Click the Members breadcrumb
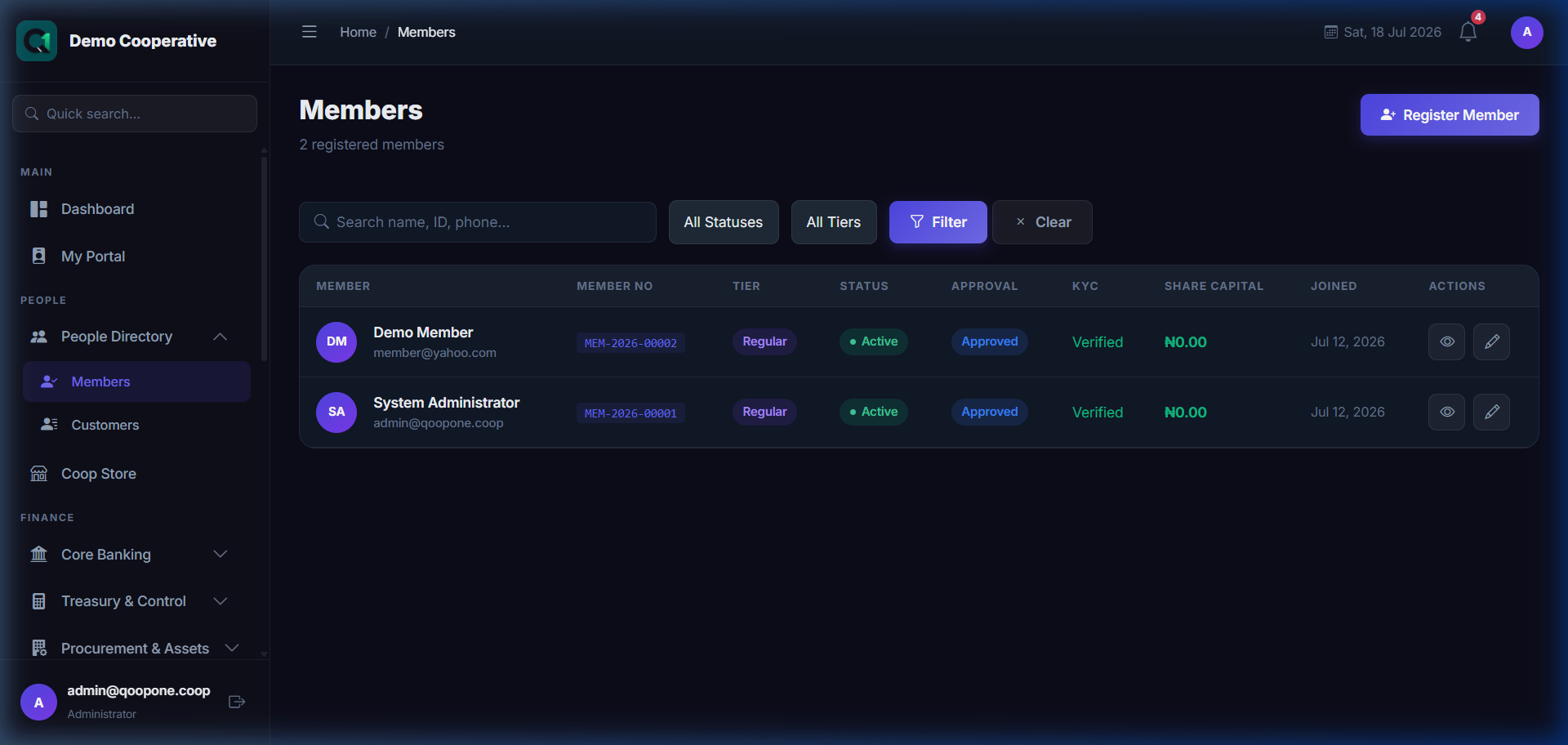The image size is (1568, 745). click(426, 33)
